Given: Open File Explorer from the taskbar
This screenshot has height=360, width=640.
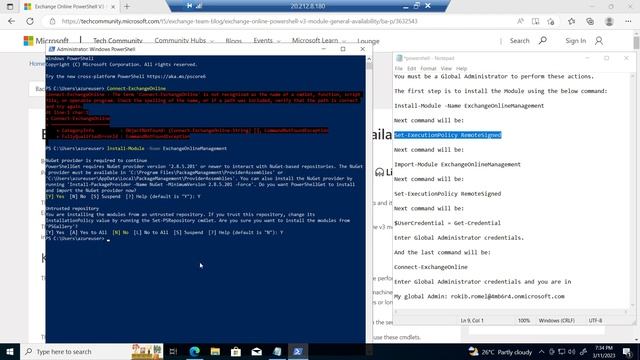Looking at the screenshot, I should tap(215, 351).
